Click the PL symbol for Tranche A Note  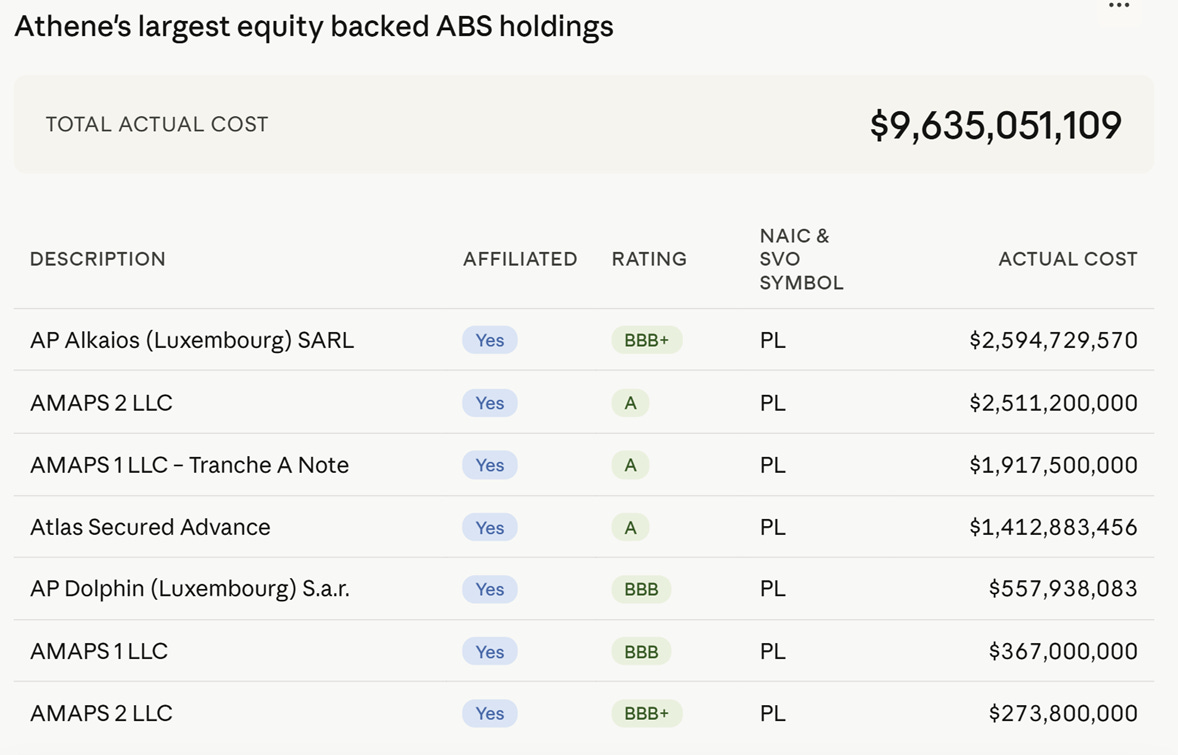point(772,465)
